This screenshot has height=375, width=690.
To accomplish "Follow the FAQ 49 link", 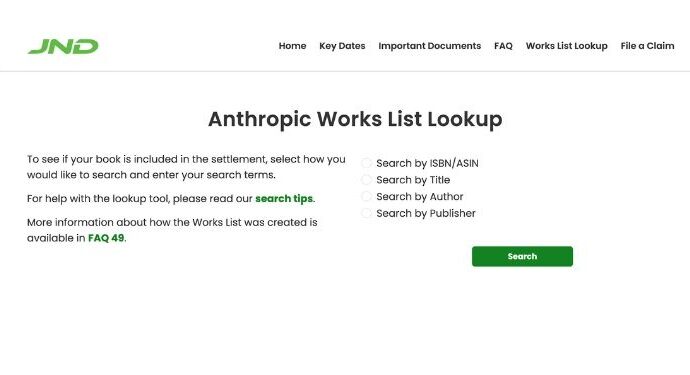I will (x=106, y=238).
